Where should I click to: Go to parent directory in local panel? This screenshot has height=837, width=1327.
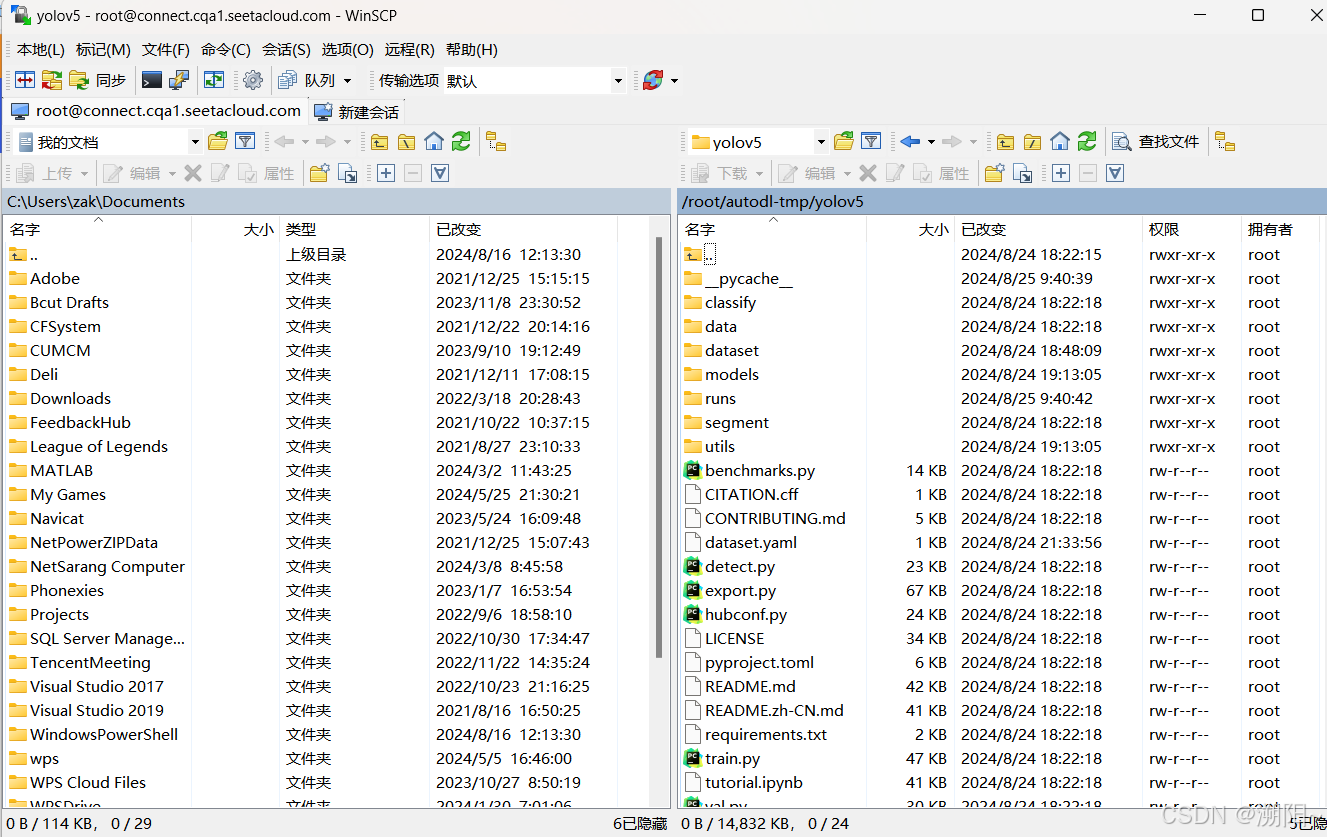click(380, 142)
